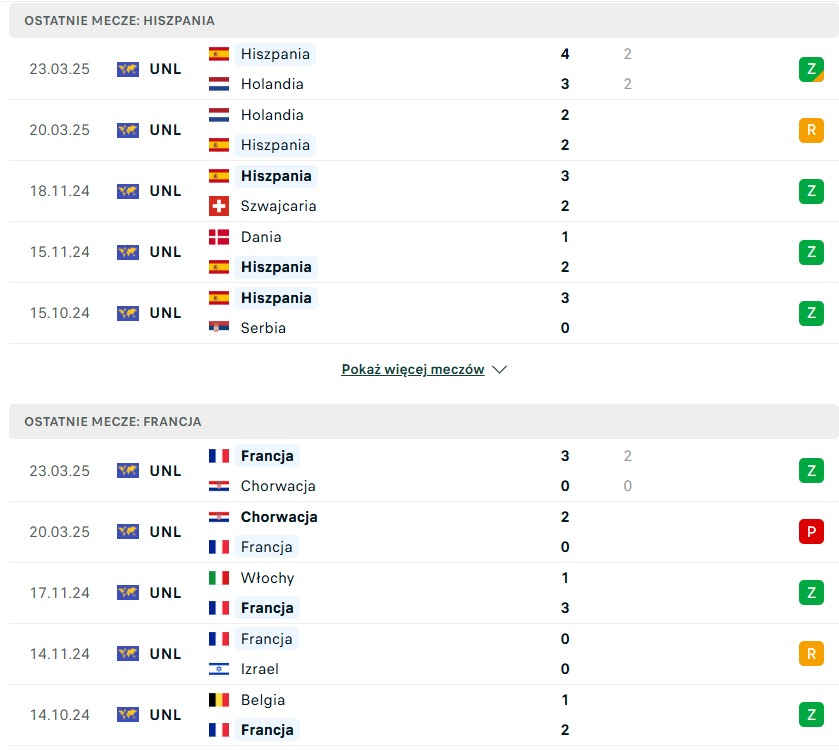Expand the list with Pokaż więcej meczów chevron
This screenshot has height=751, width=839.
pyautogui.click(x=500, y=370)
